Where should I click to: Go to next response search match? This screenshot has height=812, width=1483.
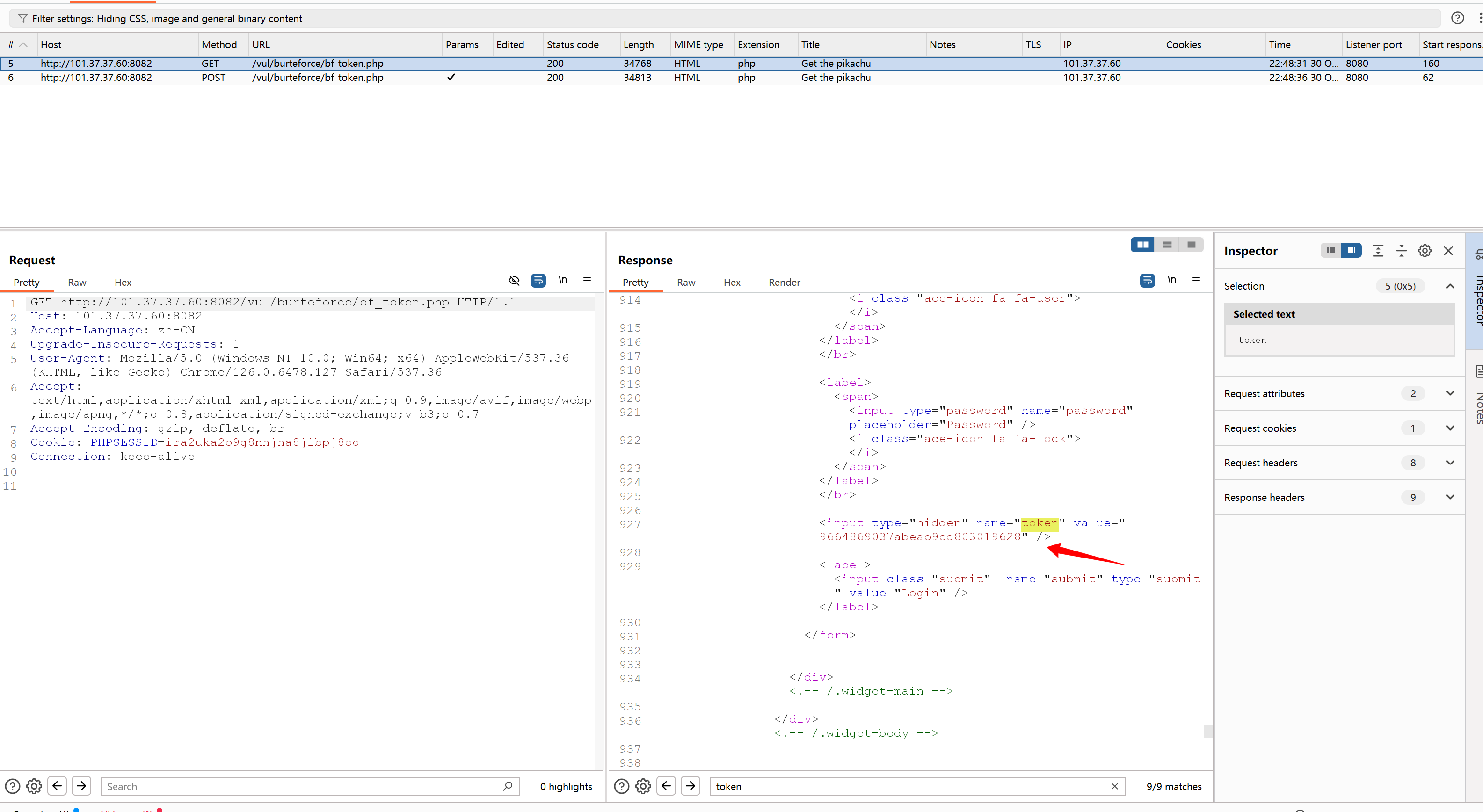(x=690, y=785)
